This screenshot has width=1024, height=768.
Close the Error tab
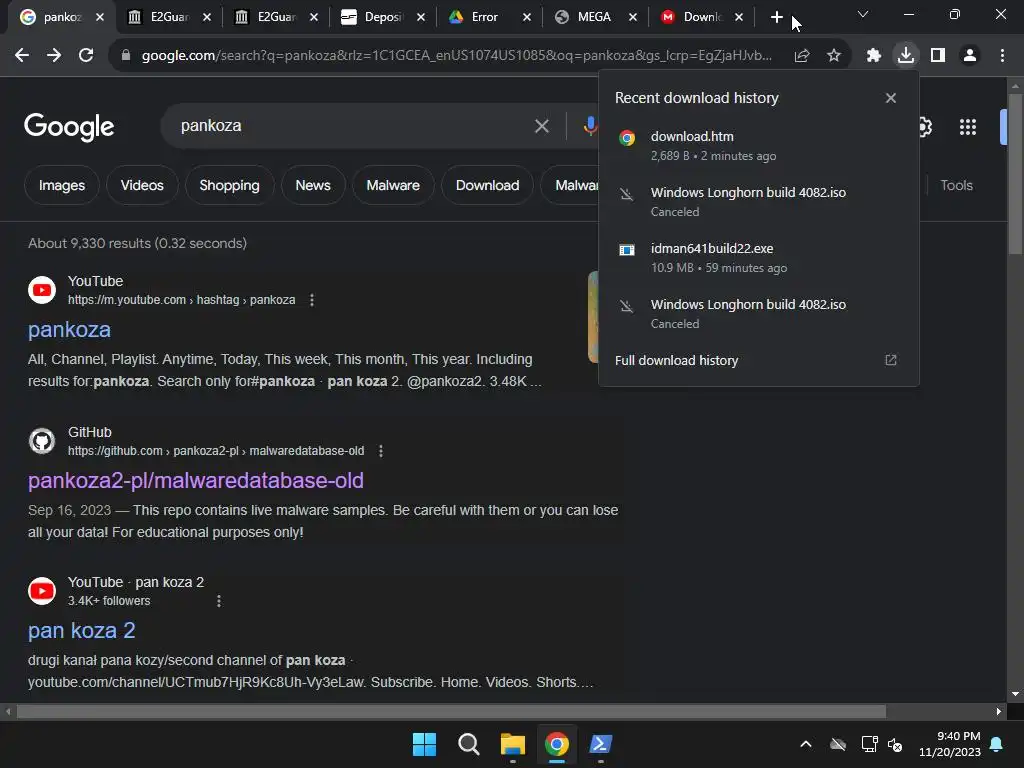pyautogui.click(x=526, y=17)
